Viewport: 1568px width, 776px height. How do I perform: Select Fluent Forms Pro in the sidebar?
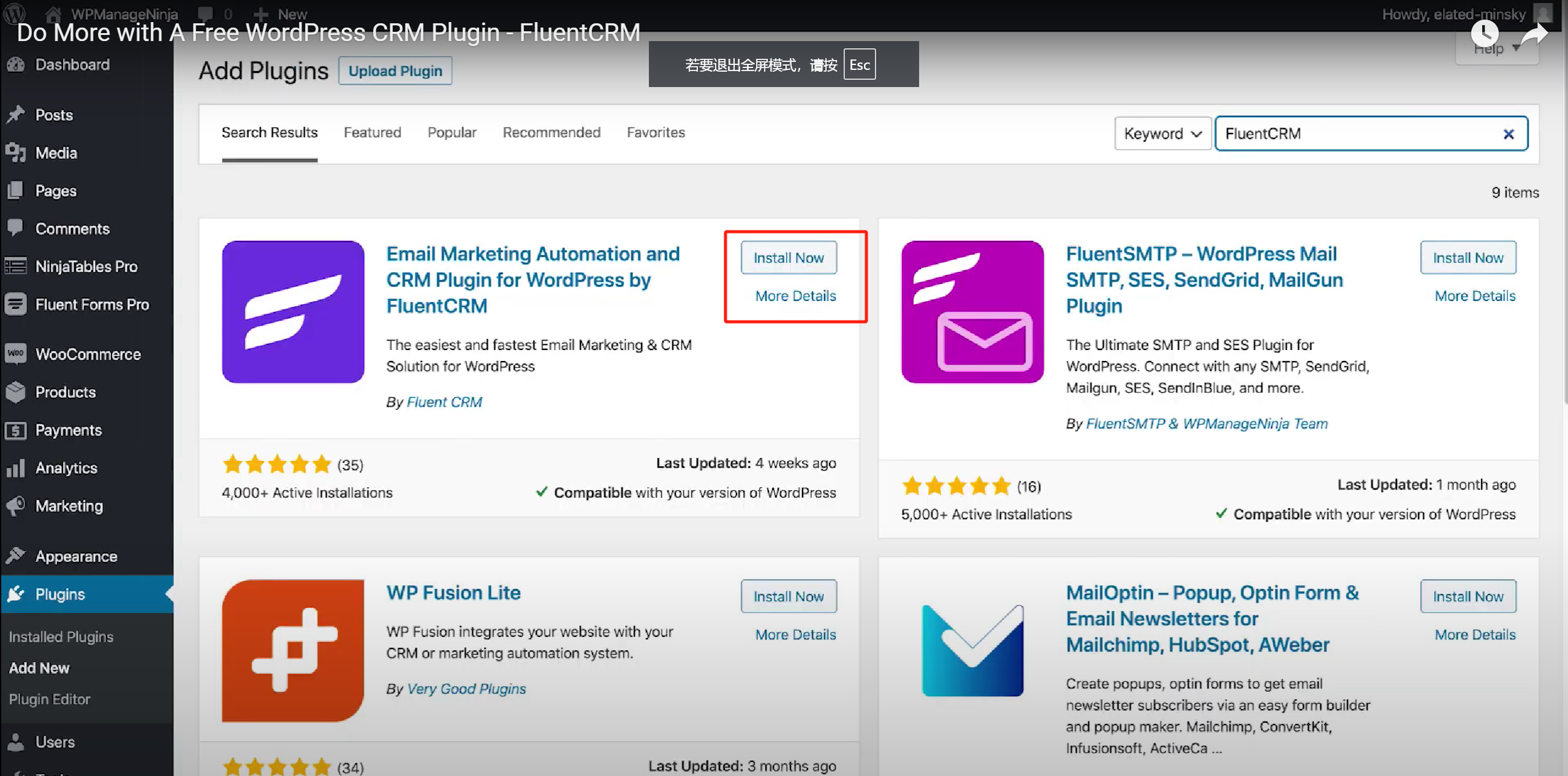pyautogui.click(x=92, y=304)
